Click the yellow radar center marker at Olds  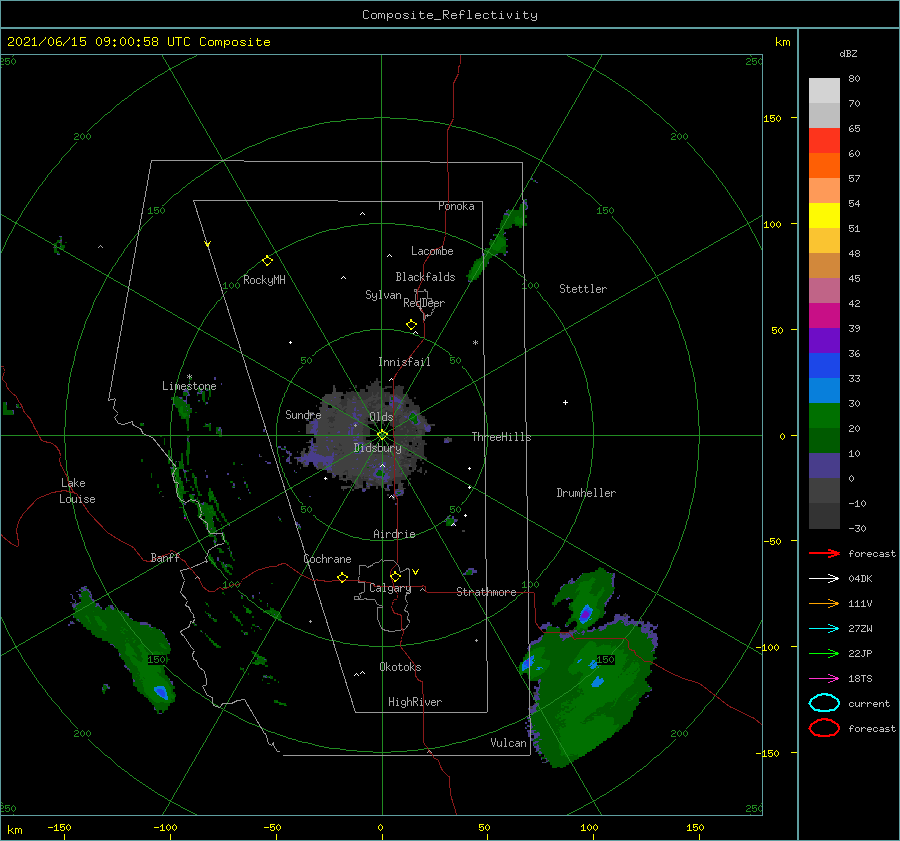[382, 435]
